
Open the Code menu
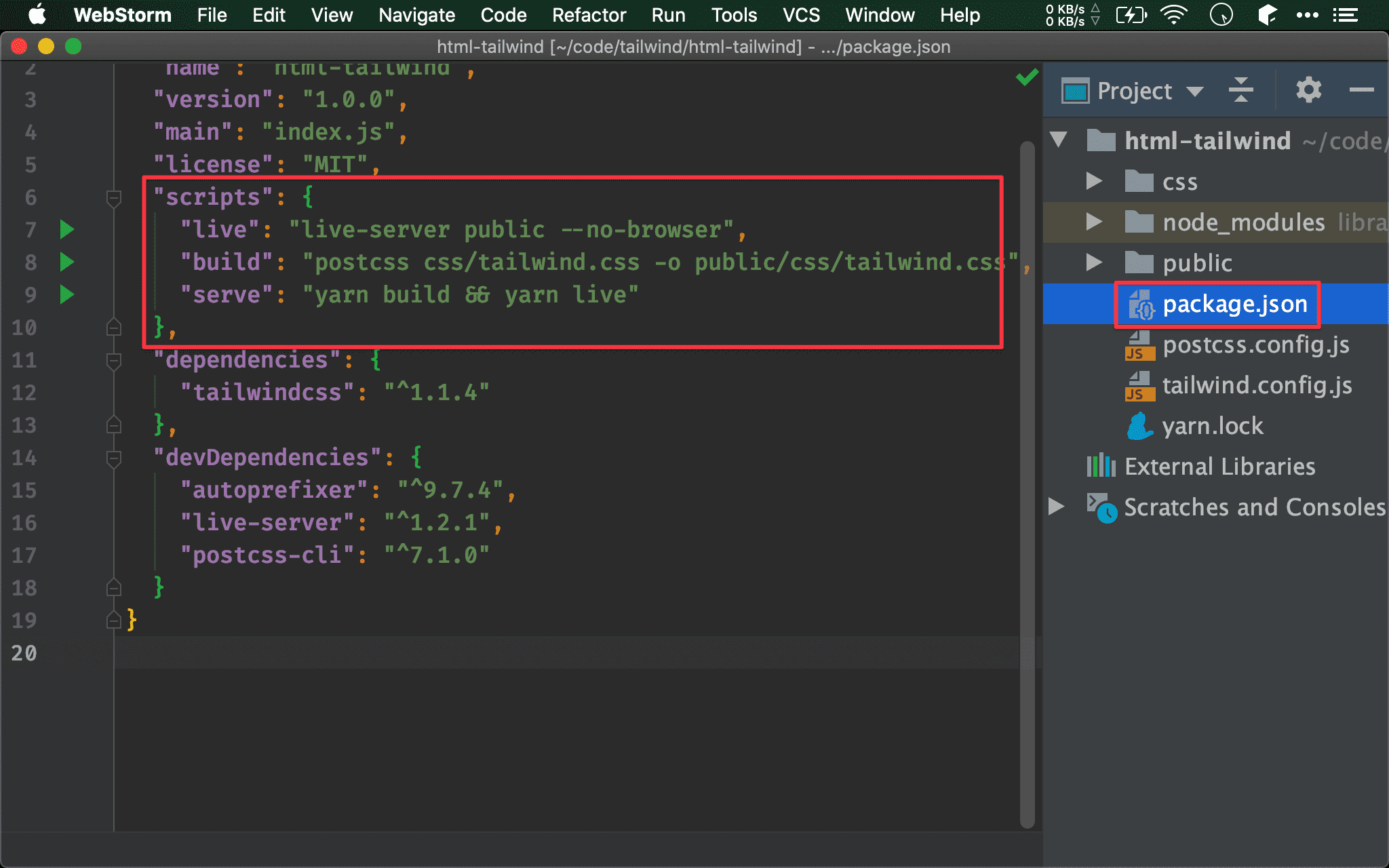click(x=503, y=15)
